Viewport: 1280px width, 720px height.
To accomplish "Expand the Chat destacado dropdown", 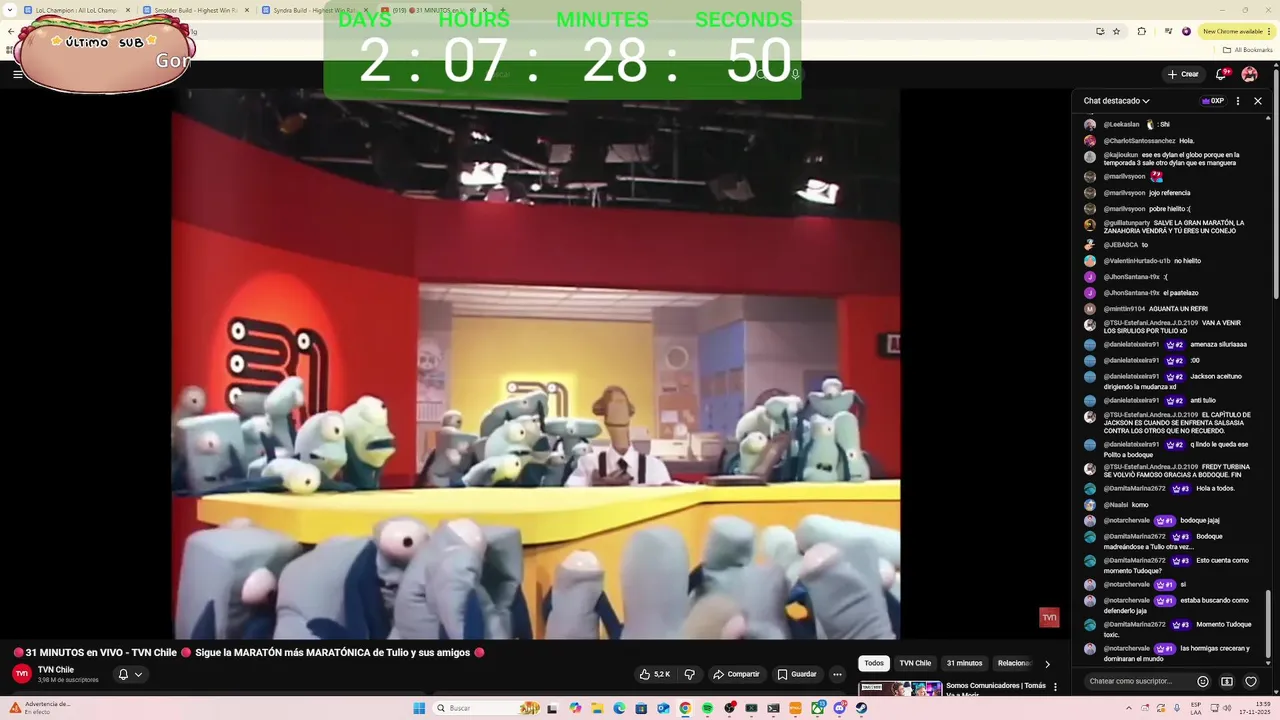I will pos(1116,101).
